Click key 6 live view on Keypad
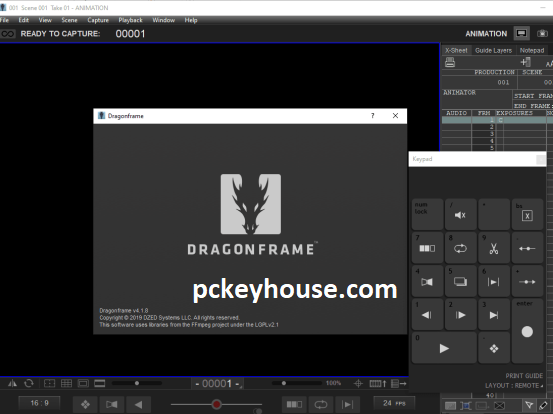This screenshot has height=414, width=553. [494, 281]
